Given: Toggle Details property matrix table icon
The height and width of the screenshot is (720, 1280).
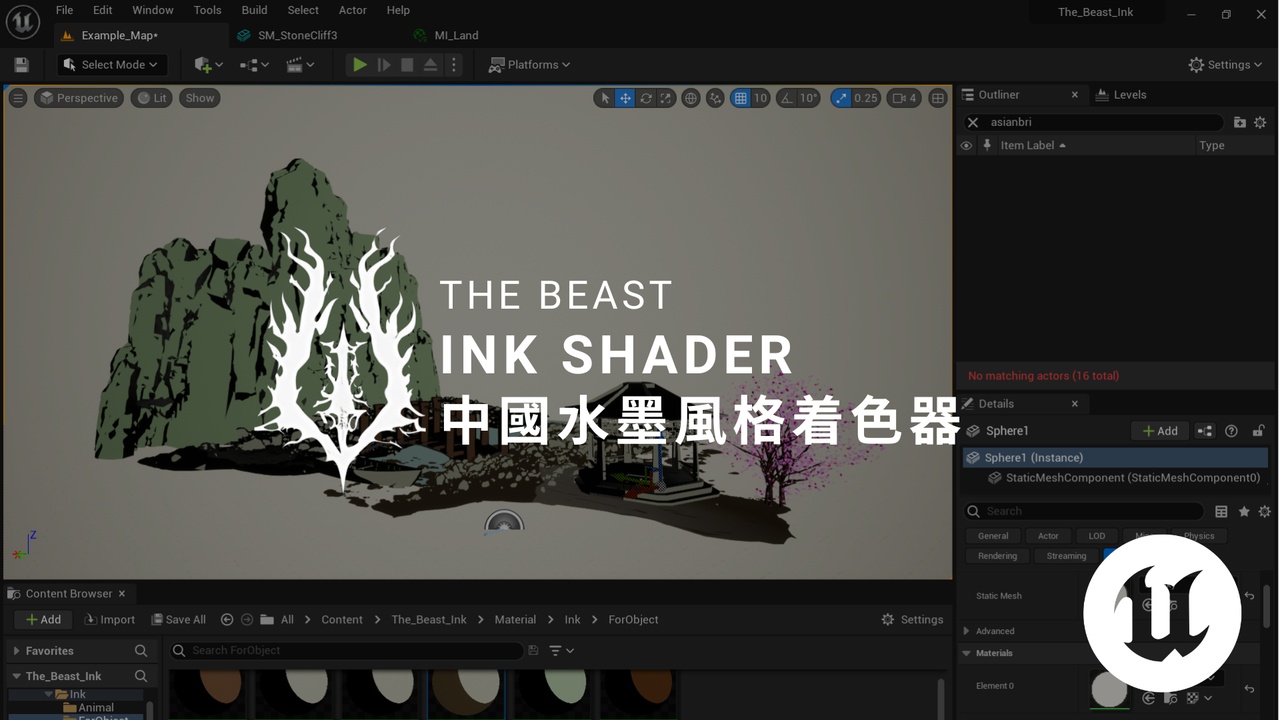Looking at the screenshot, I should 1221,511.
